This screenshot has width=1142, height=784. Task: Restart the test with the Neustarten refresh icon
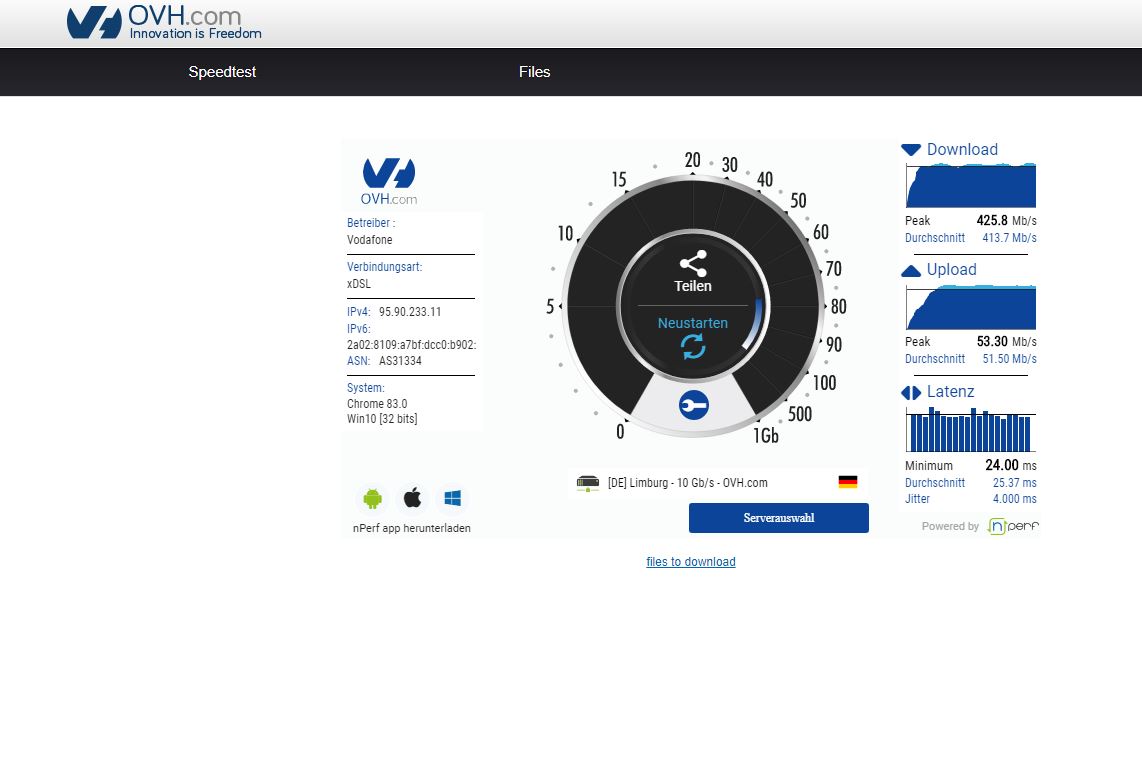point(693,346)
